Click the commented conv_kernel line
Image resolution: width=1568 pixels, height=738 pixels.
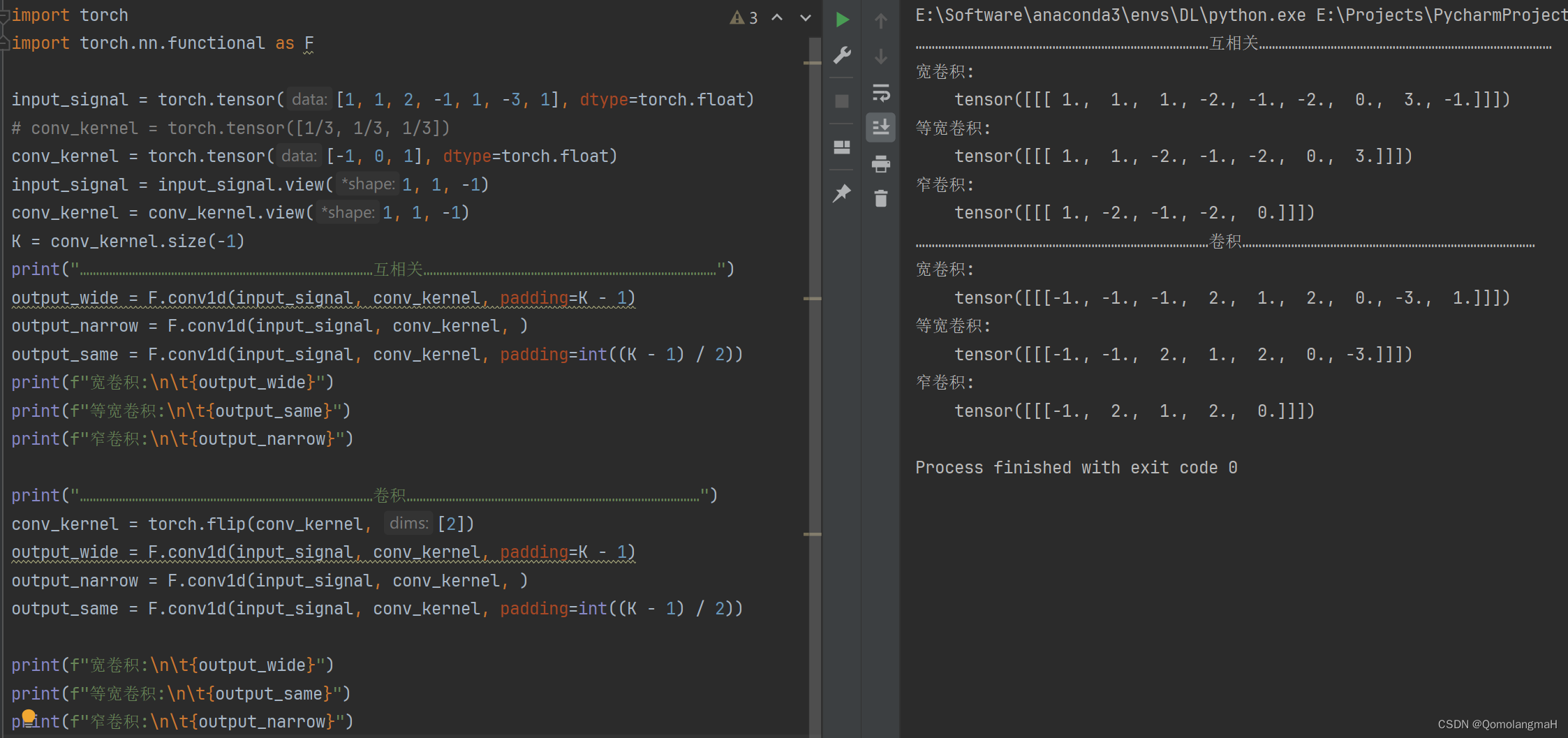pos(230,128)
